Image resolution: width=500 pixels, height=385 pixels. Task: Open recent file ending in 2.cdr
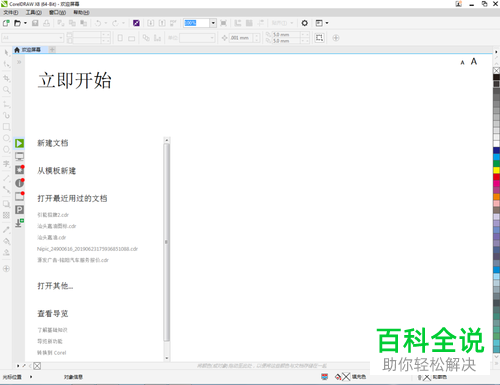coord(53,215)
